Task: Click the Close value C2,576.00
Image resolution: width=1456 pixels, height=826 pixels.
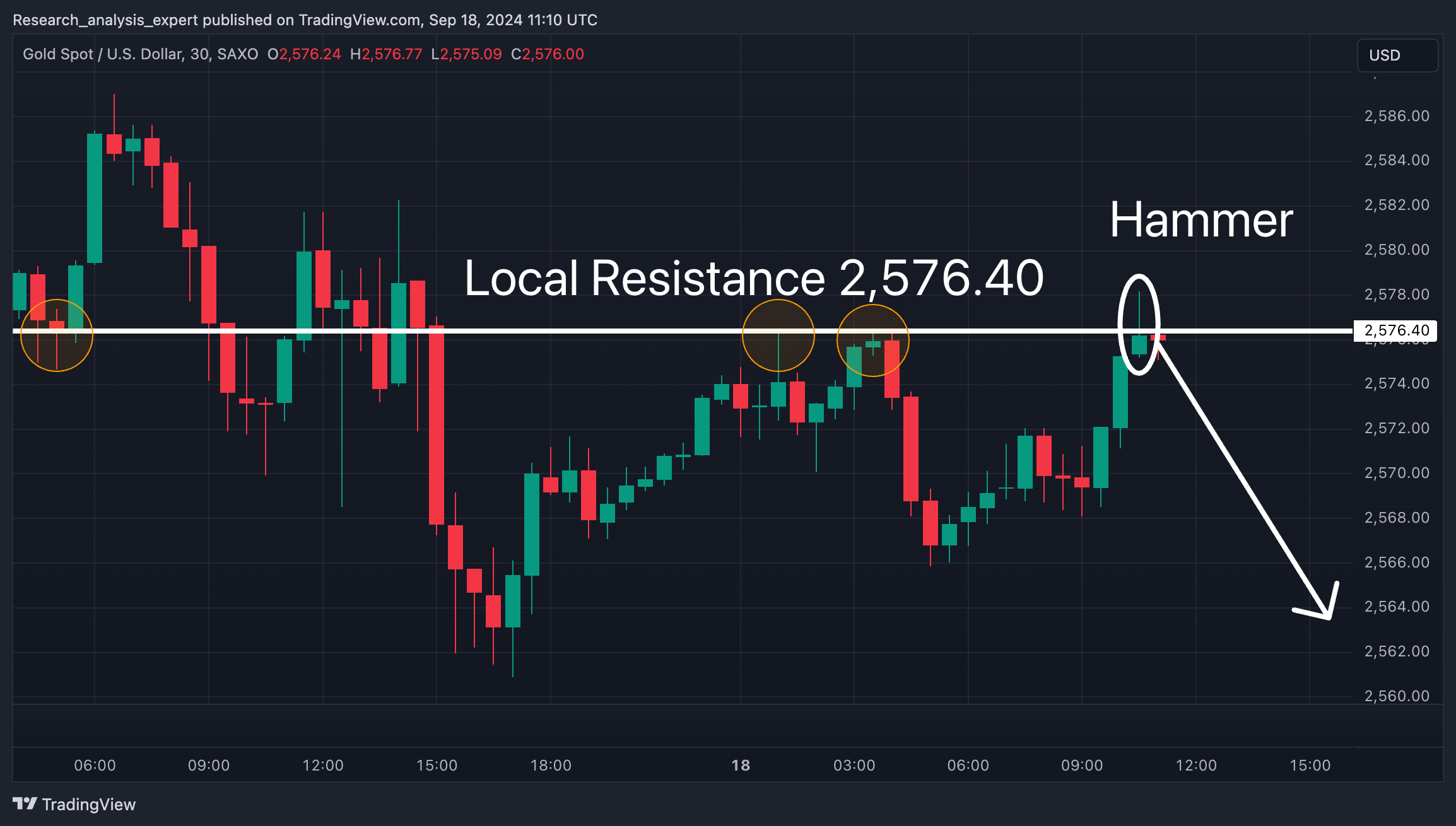Action: click(x=548, y=54)
